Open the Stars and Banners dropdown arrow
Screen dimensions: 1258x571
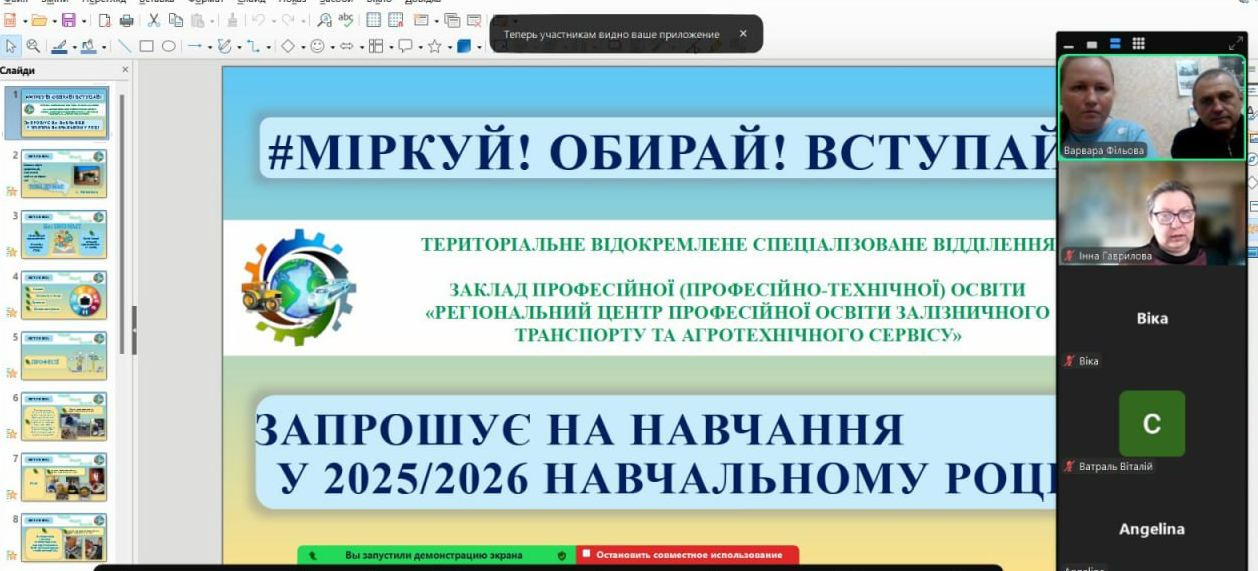450,47
